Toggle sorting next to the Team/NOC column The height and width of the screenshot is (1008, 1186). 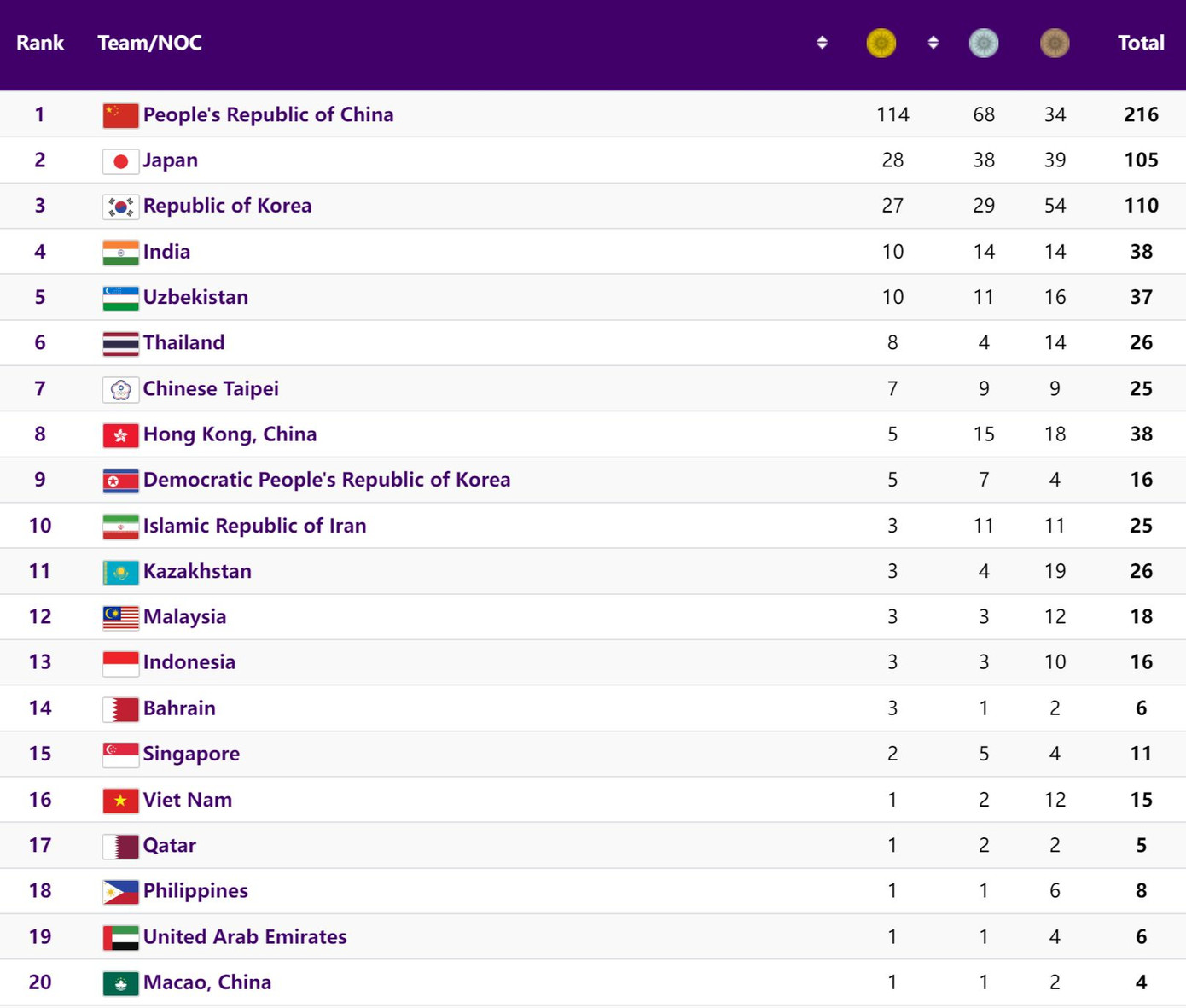pos(822,42)
